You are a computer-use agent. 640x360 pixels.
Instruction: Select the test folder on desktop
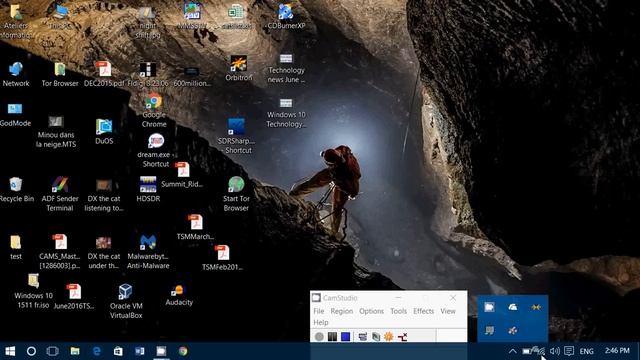click(16, 247)
